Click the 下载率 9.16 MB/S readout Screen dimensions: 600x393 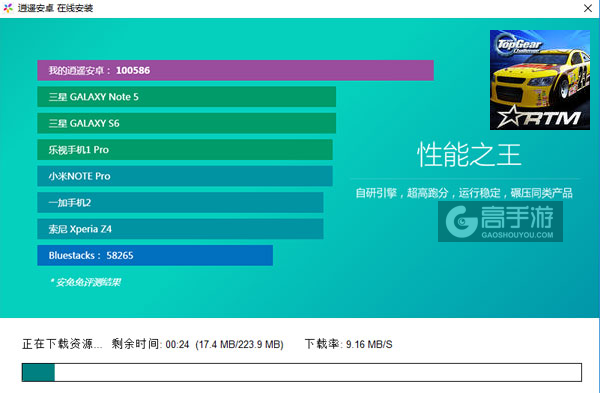pyautogui.click(x=348, y=344)
